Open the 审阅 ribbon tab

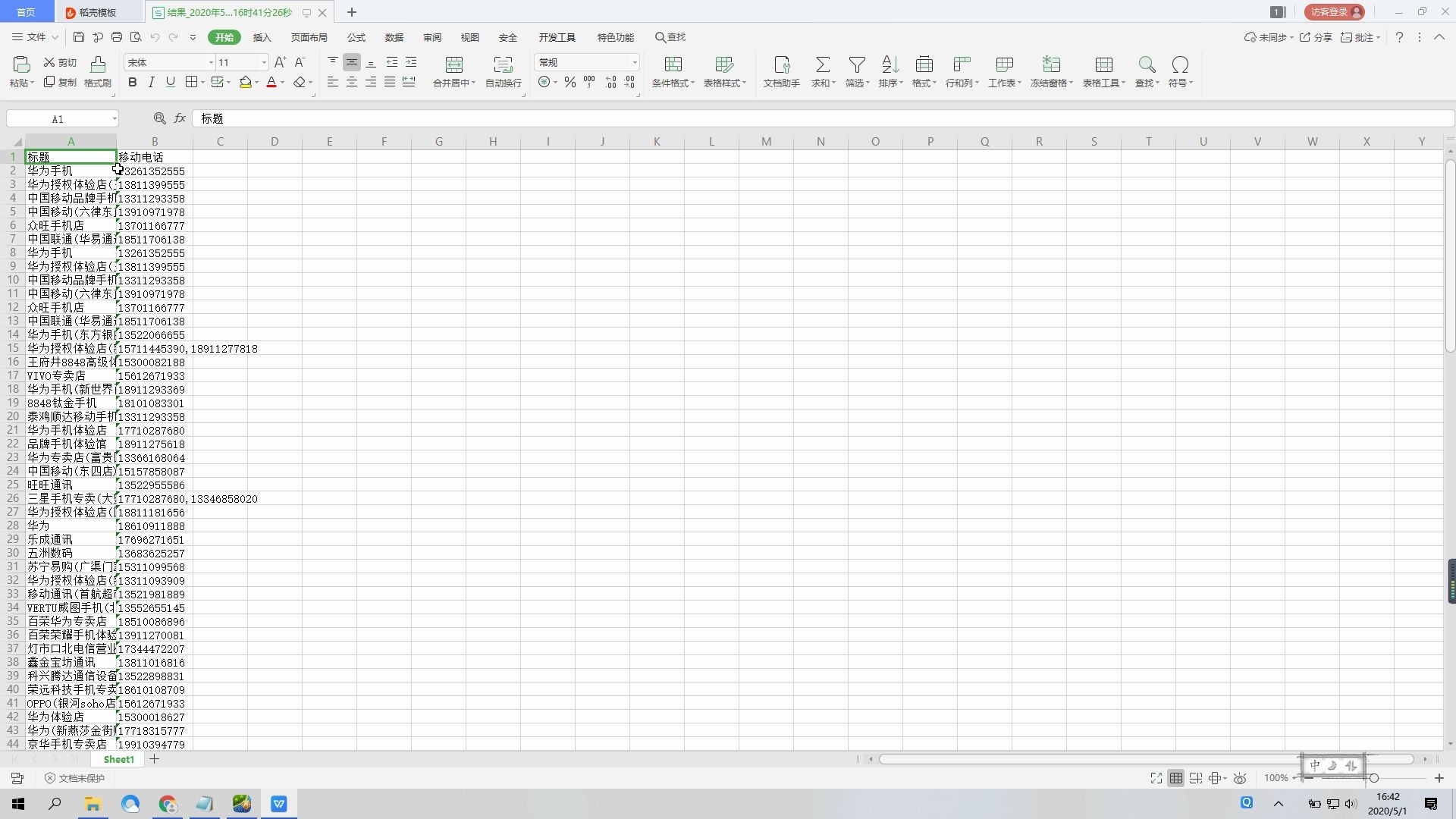pos(432,37)
